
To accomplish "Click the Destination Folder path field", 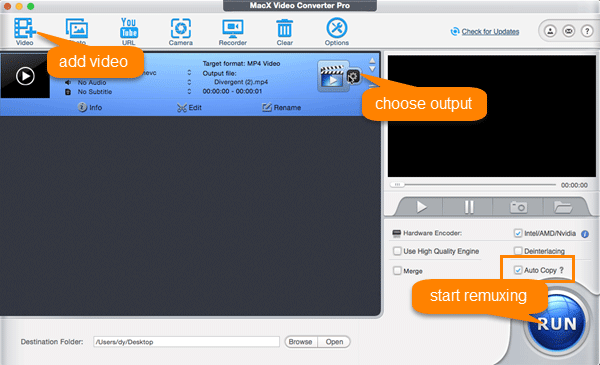I will tap(186, 342).
